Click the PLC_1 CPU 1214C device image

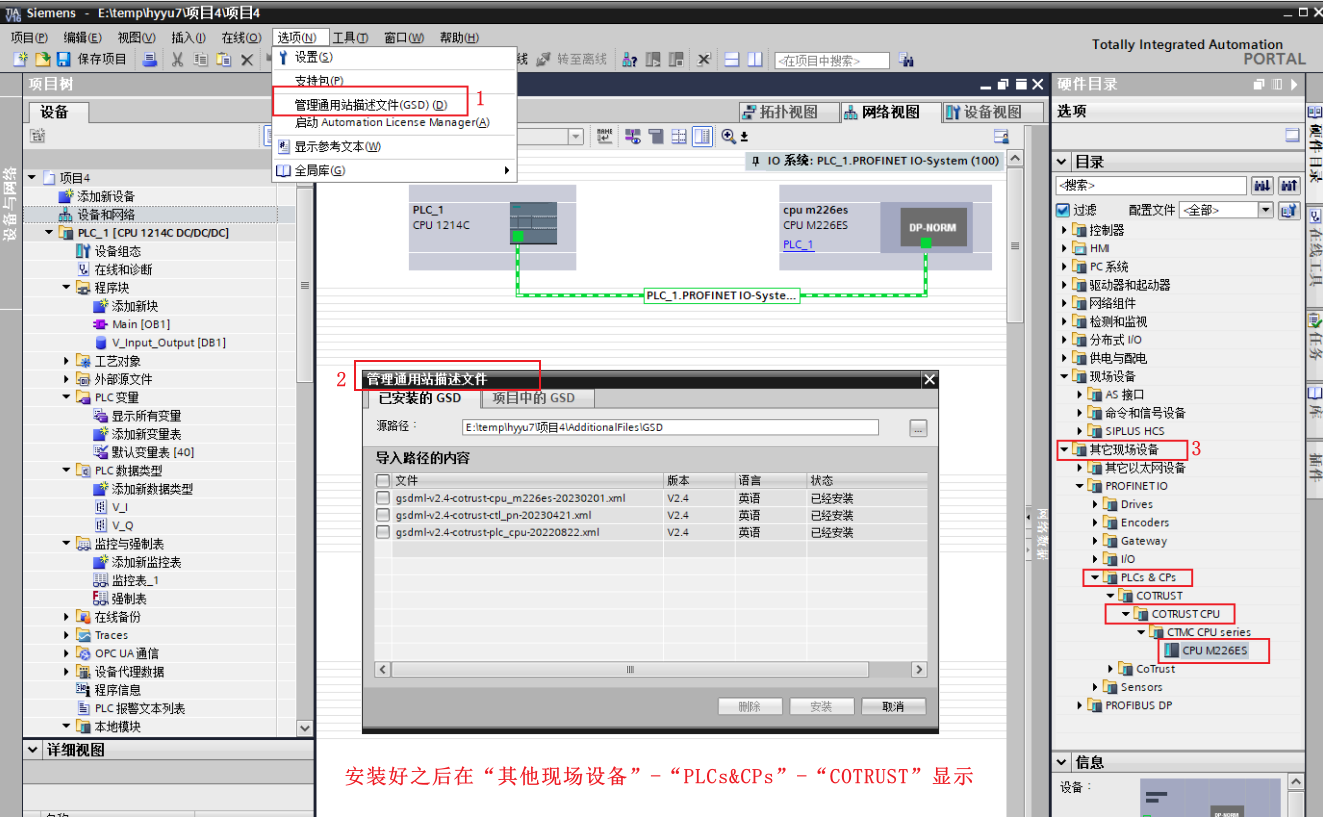(532, 222)
